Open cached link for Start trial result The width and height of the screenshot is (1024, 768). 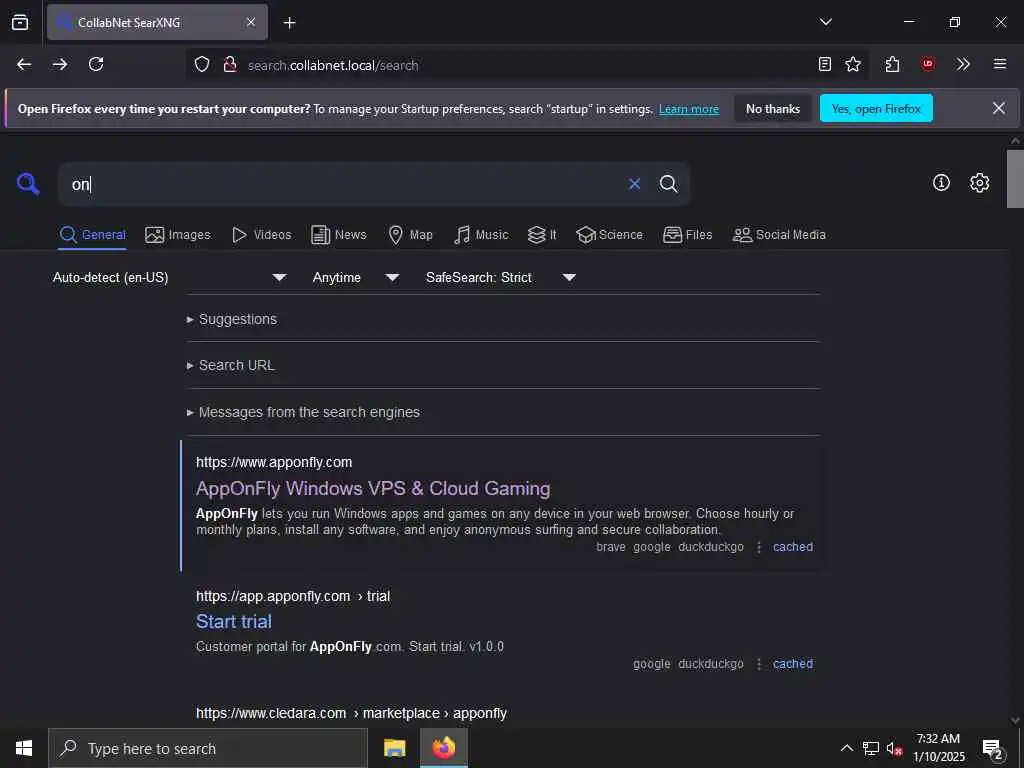[793, 664]
